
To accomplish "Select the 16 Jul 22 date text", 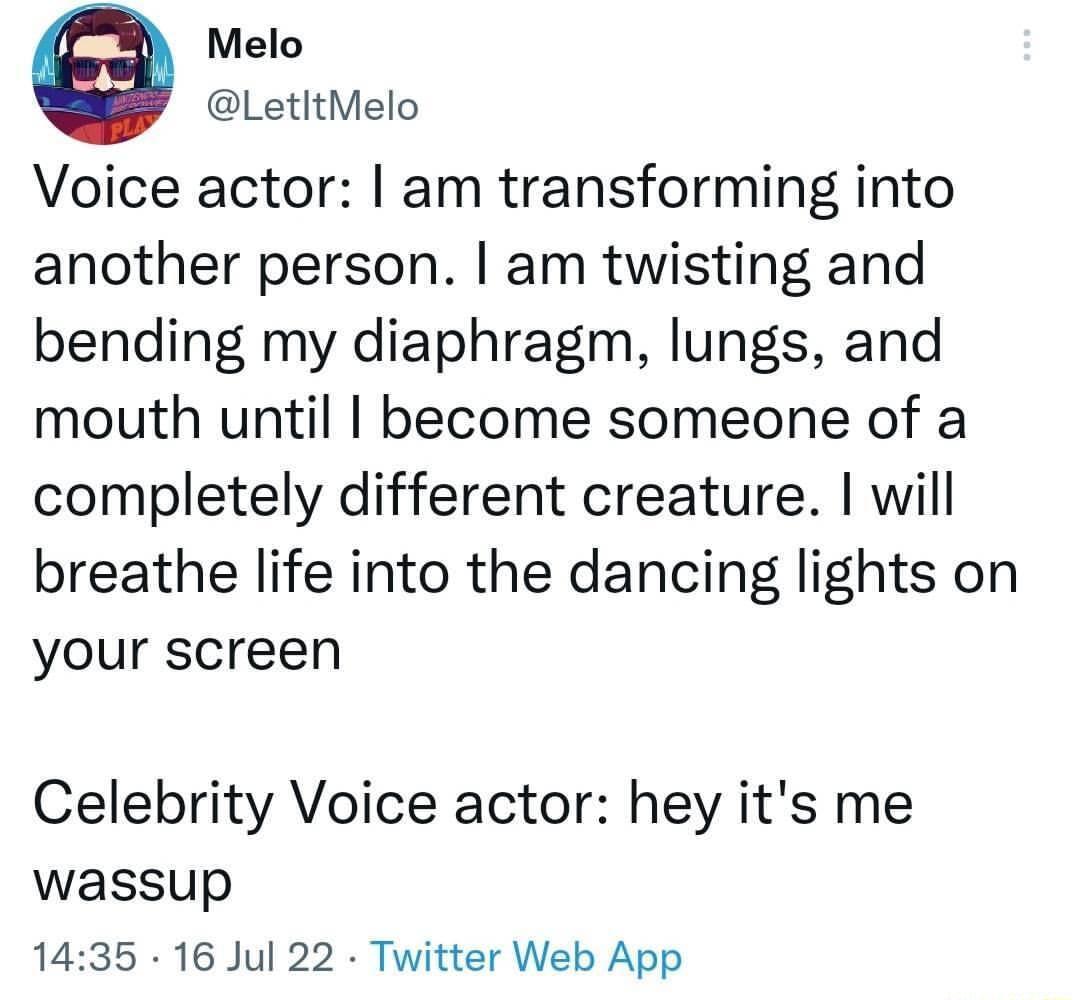I will pyautogui.click(x=255, y=957).
